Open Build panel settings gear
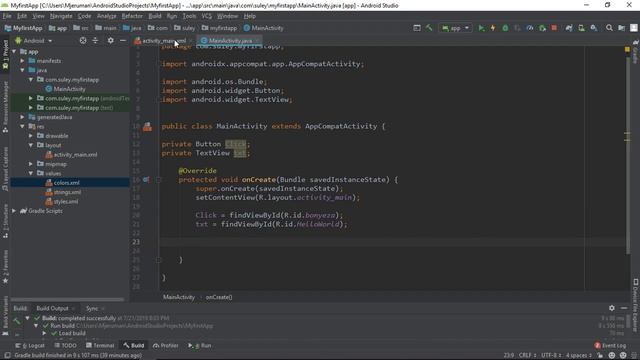The height and width of the screenshot is (360, 640). [x=611, y=308]
